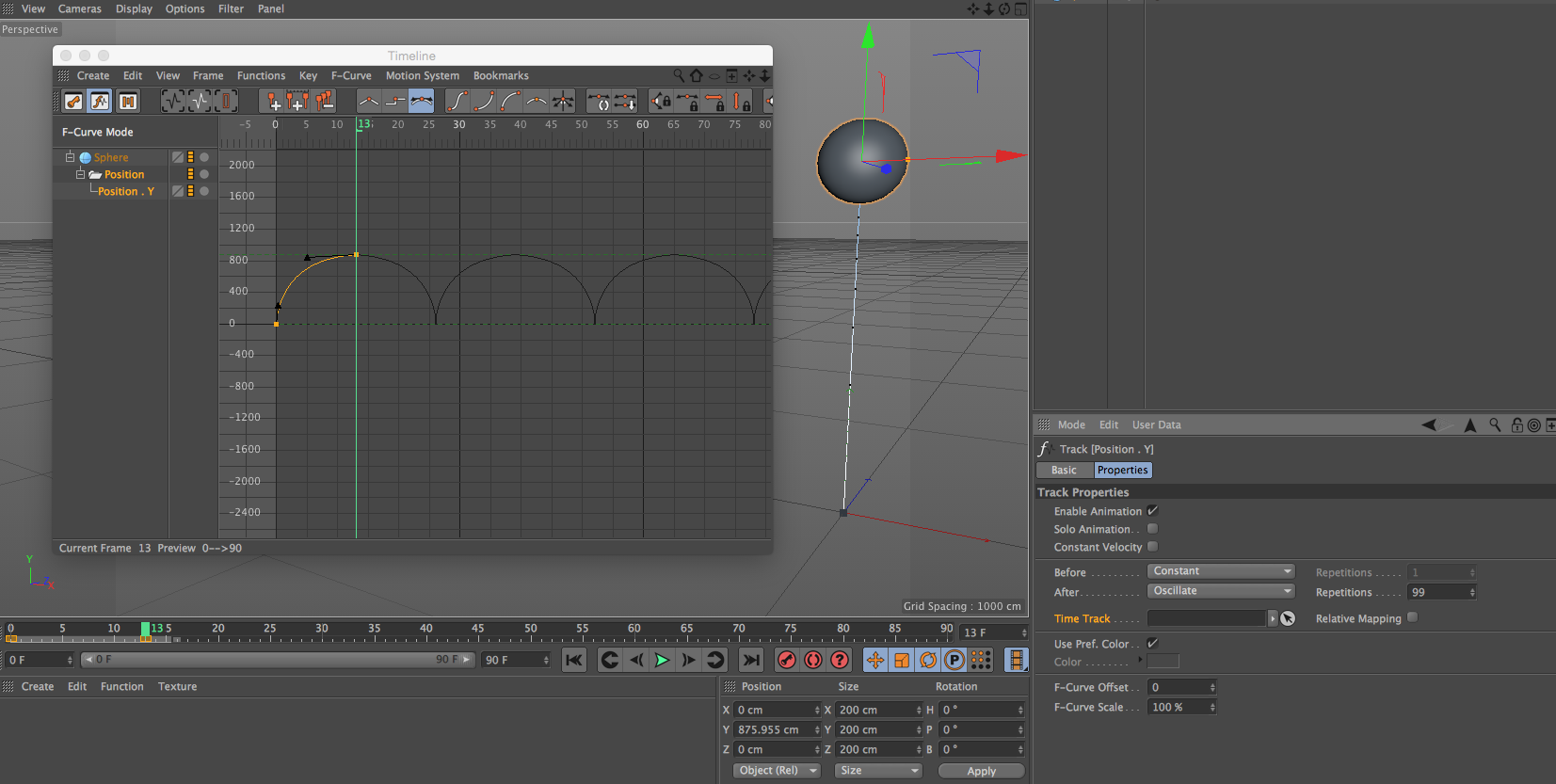Jump to the start of the animation
The image size is (1556, 784).
coord(573,660)
